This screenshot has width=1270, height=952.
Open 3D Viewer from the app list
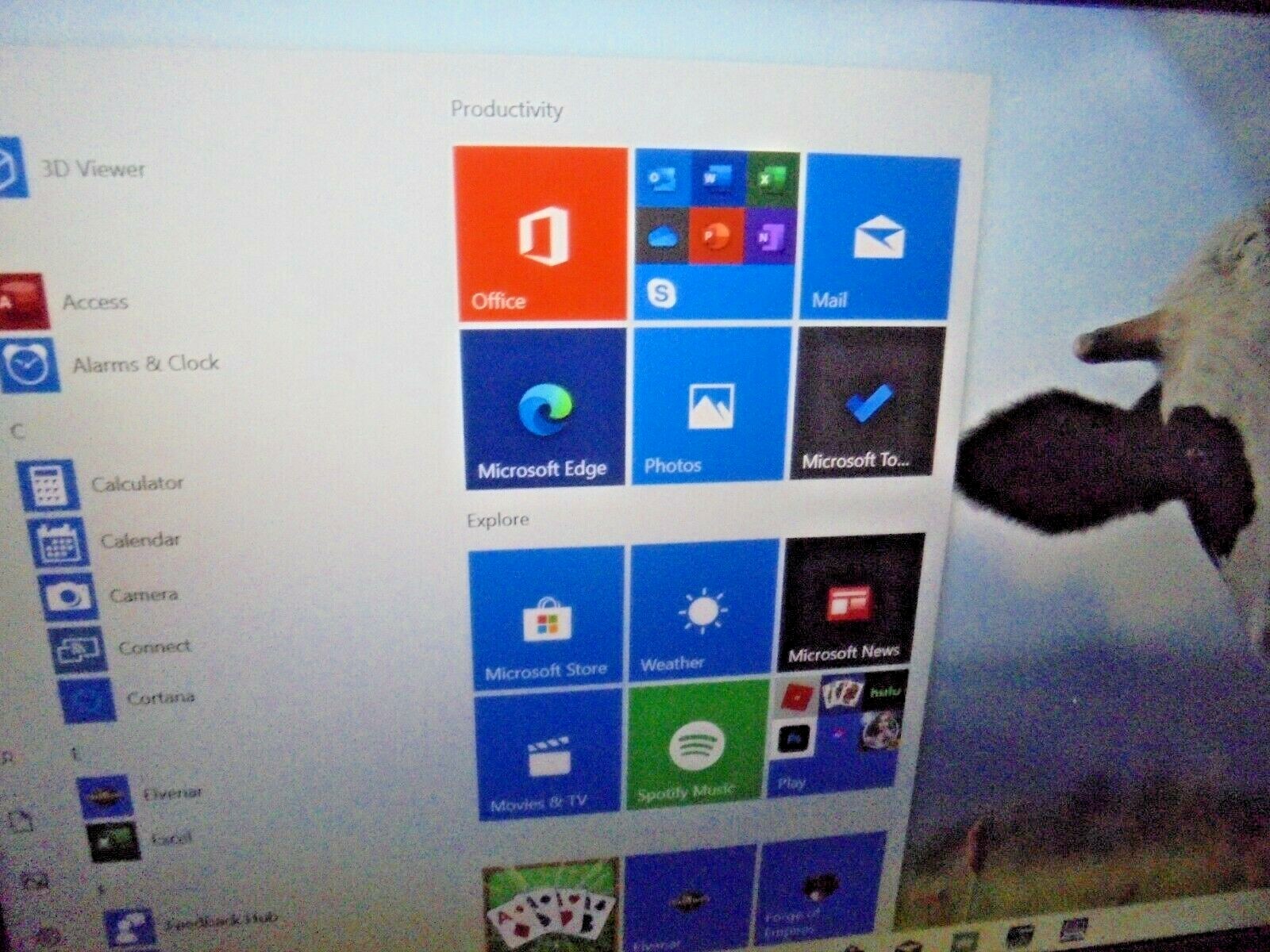(x=73, y=167)
